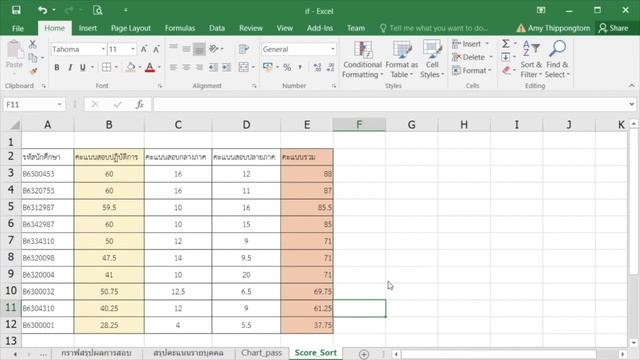Center text horizontally in the cell
This screenshot has height=360, width=640.
click(x=186, y=67)
